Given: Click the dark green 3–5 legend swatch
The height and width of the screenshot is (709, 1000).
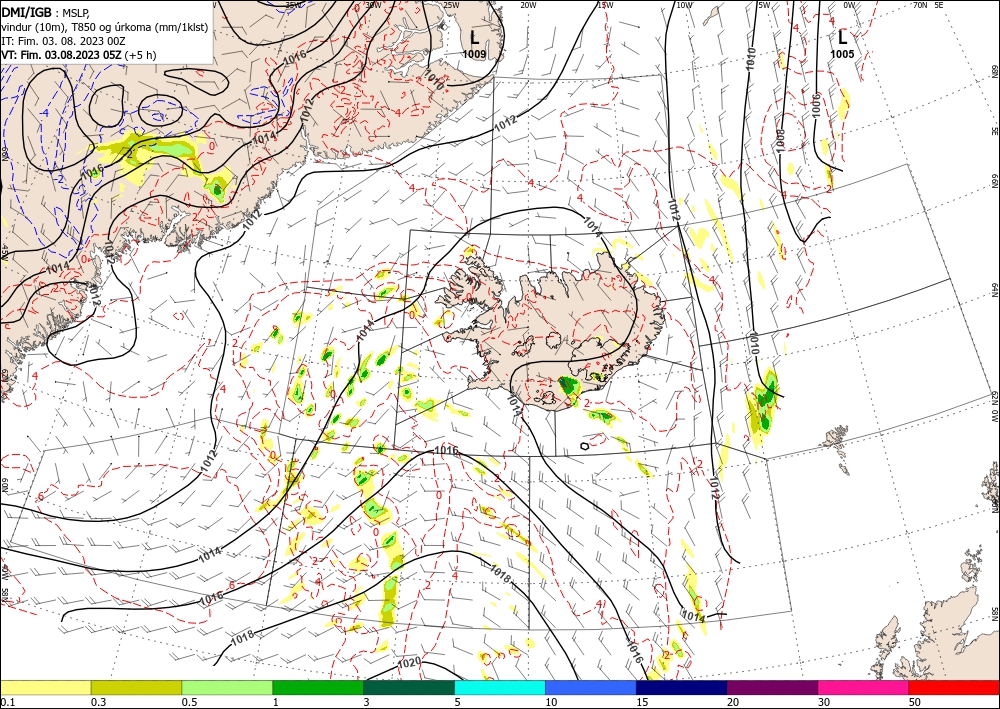Looking at the screenshot, I should (x=409, y=688).
